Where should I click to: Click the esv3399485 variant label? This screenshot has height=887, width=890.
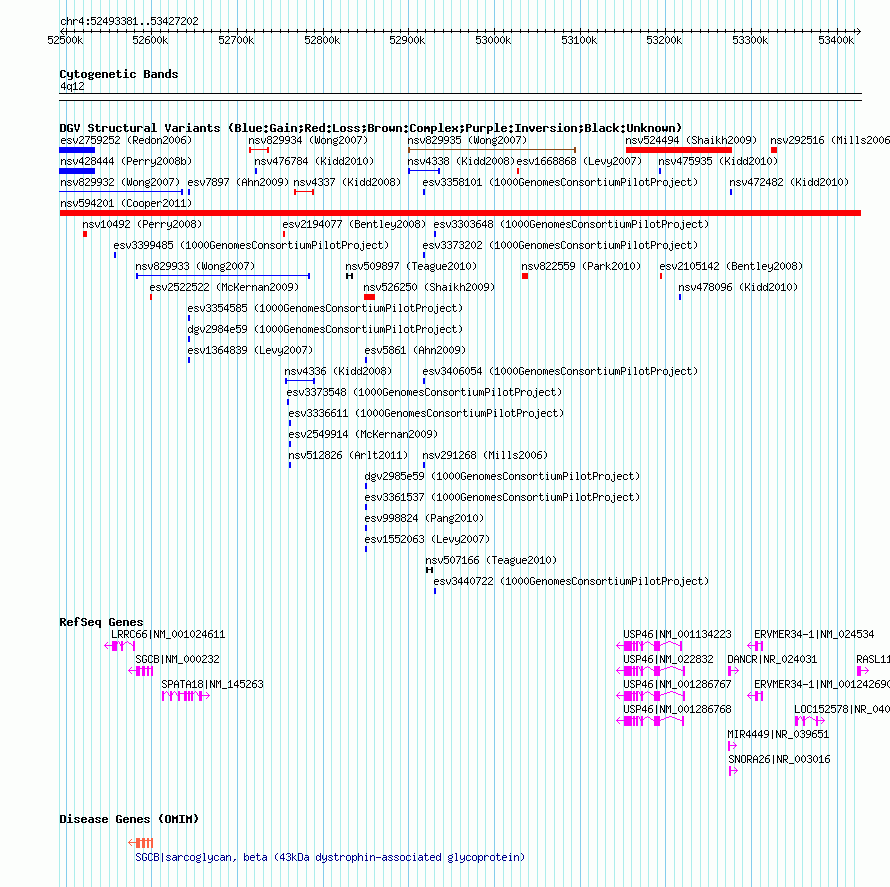coord(251,245)
